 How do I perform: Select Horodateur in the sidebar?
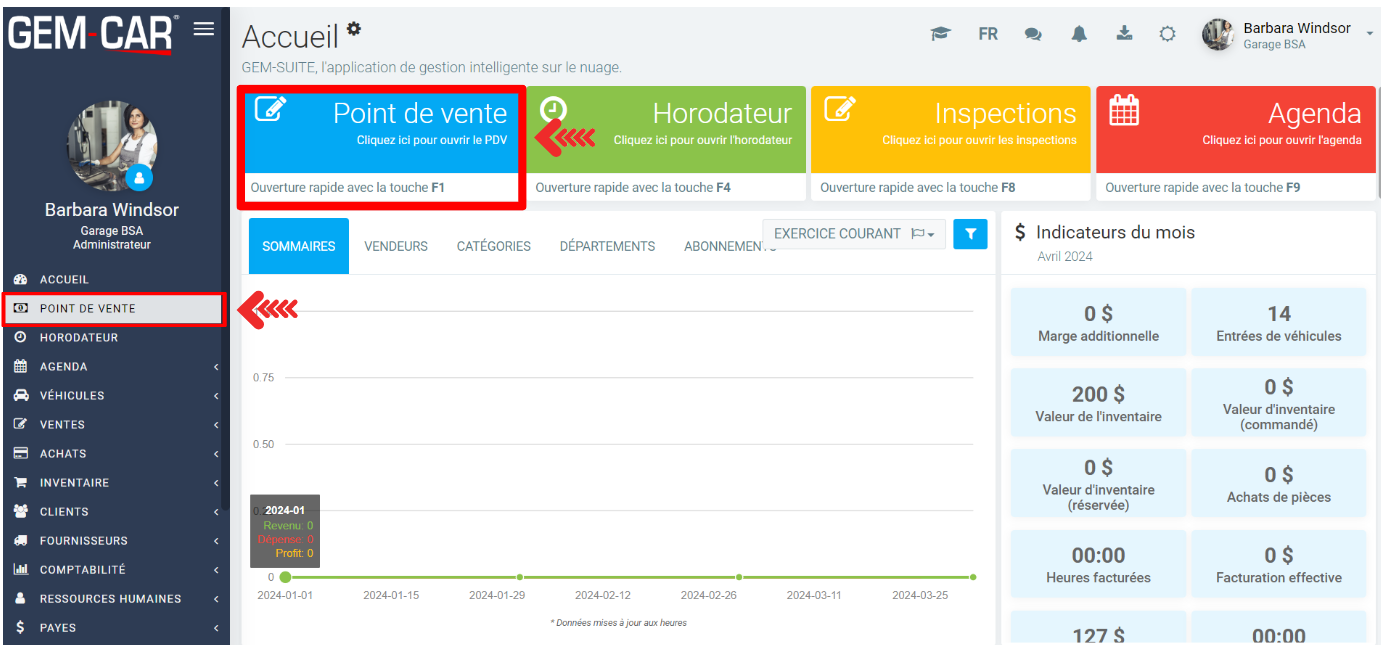tap(79, 338)
